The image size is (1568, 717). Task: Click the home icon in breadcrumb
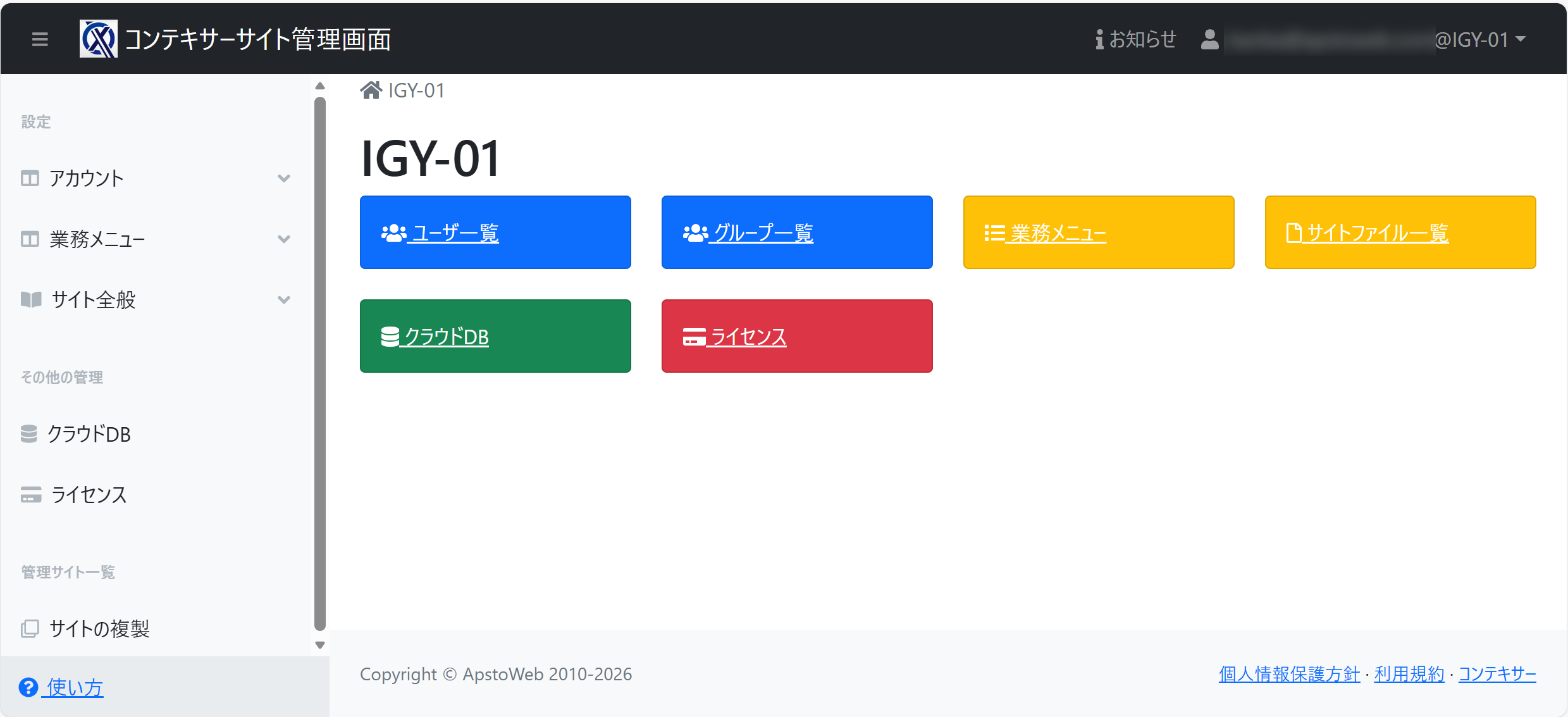point(371,90)
